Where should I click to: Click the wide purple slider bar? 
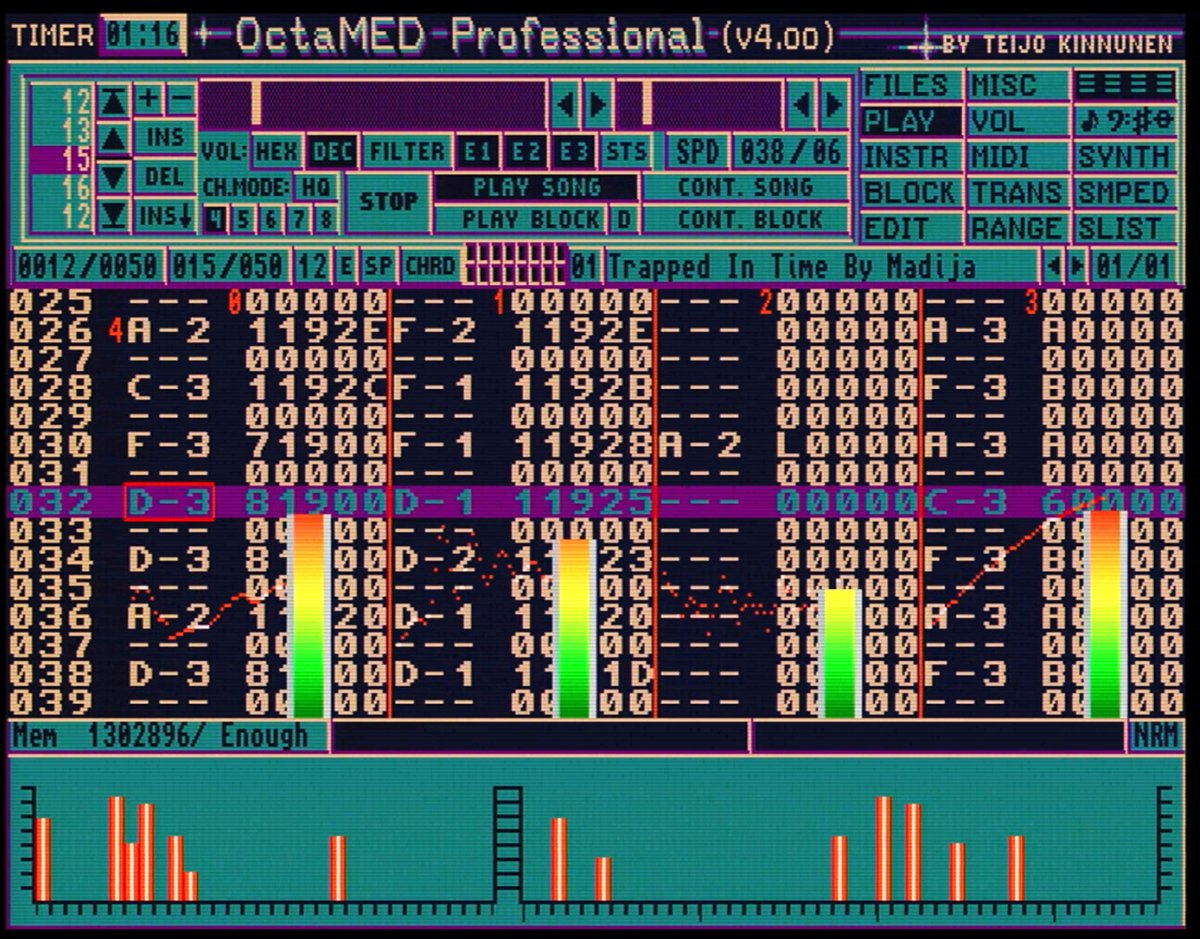pos(372,104)
